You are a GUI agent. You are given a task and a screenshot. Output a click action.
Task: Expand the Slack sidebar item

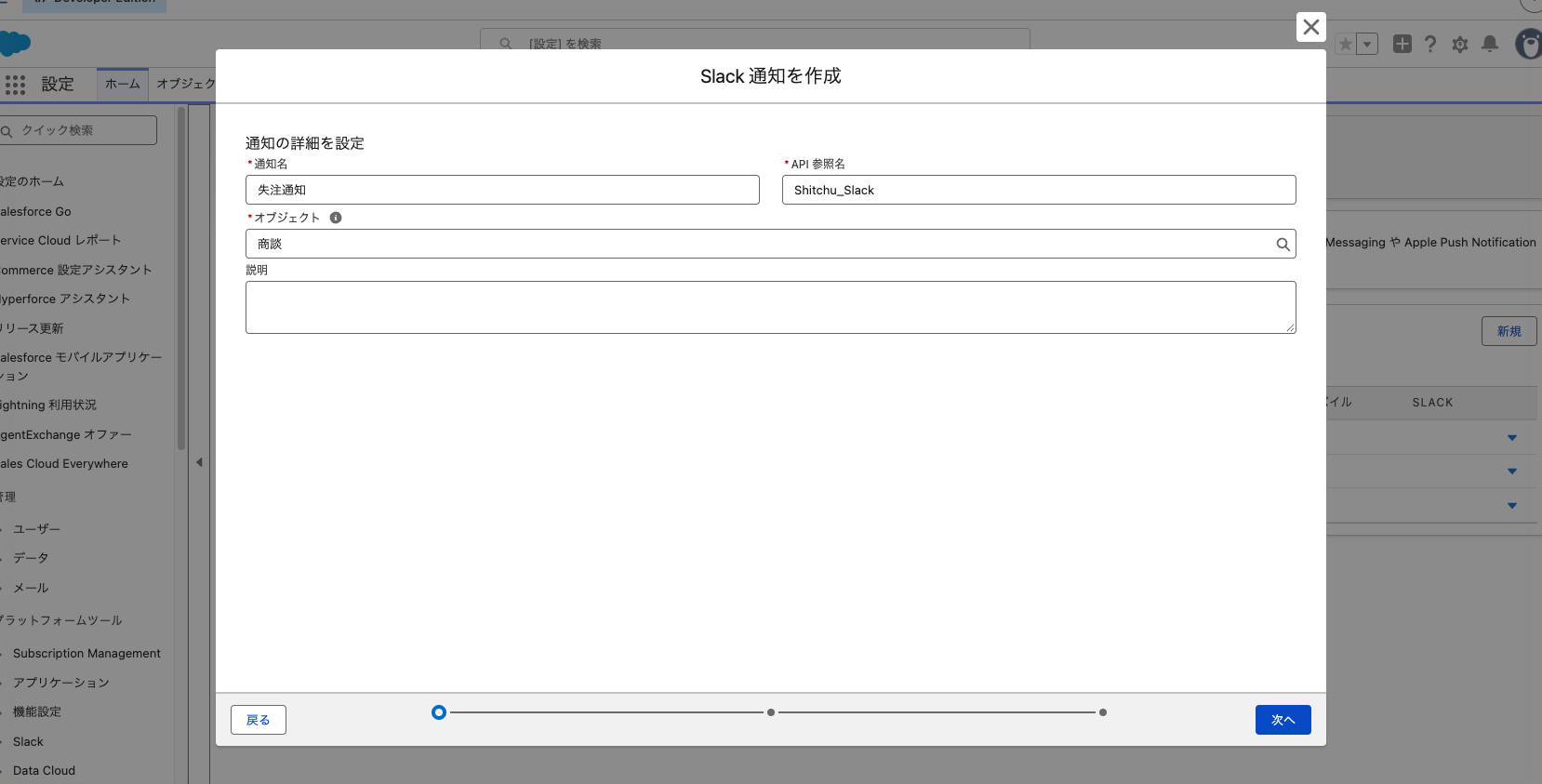click(x=28, y=741)
